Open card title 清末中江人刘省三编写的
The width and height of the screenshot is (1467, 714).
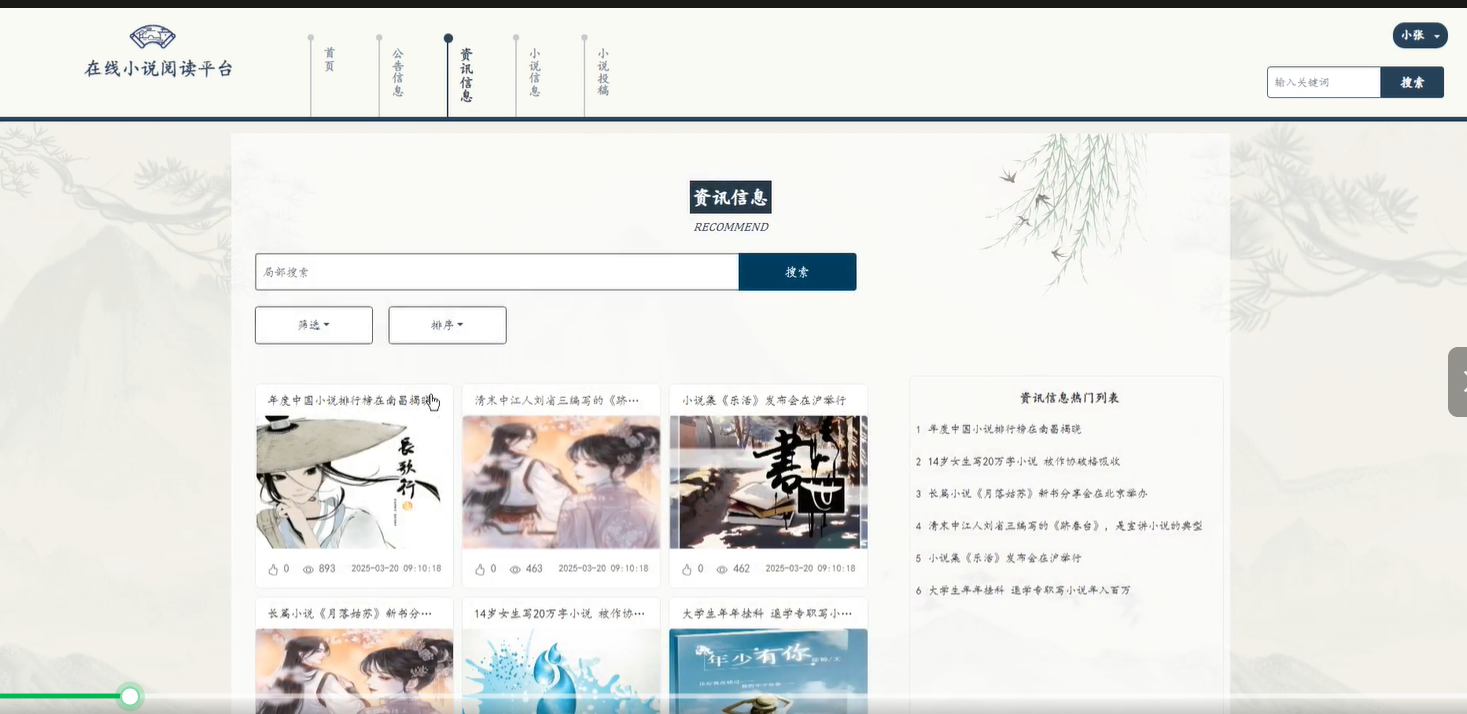tap(557, 400)
